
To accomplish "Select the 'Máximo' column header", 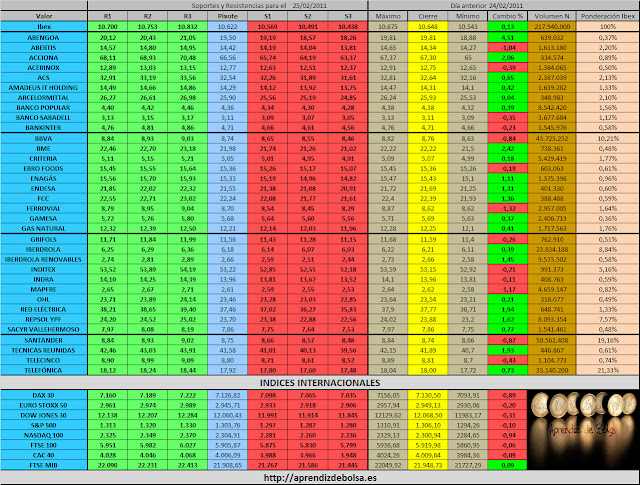I will 388,16.
